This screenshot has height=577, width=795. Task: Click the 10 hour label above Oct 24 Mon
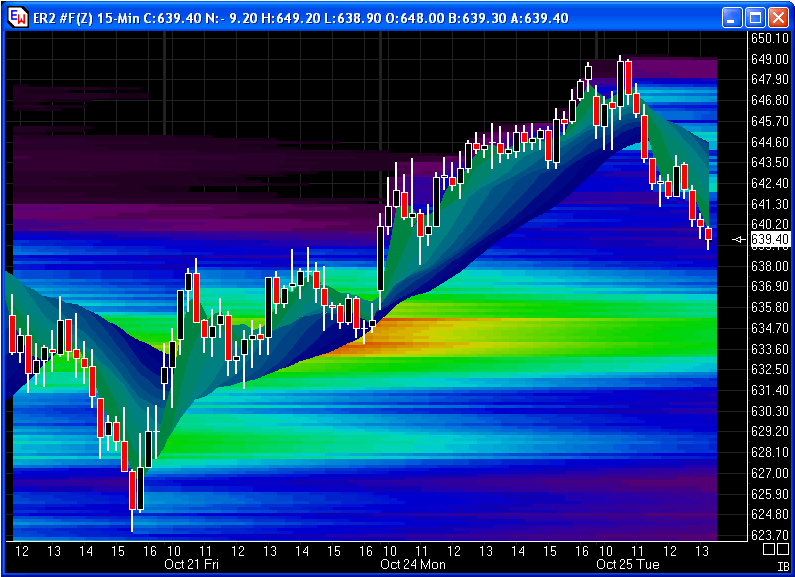pyautogui.click(x=389, y=551)
